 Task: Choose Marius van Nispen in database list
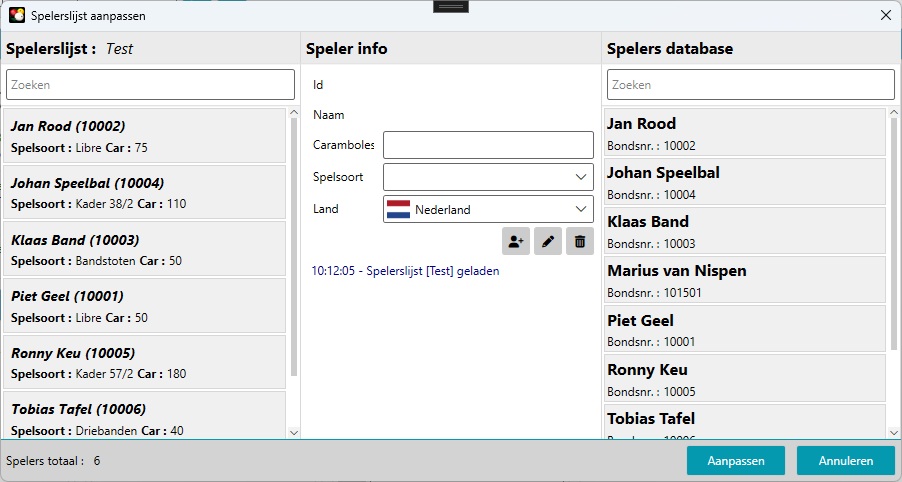[x=744, y=280]
